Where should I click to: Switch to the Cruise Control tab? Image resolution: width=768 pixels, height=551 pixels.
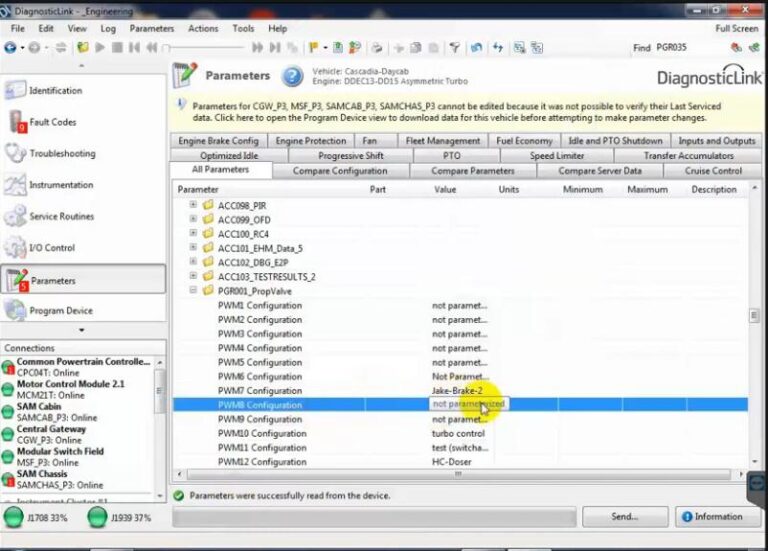pos(713,171)
